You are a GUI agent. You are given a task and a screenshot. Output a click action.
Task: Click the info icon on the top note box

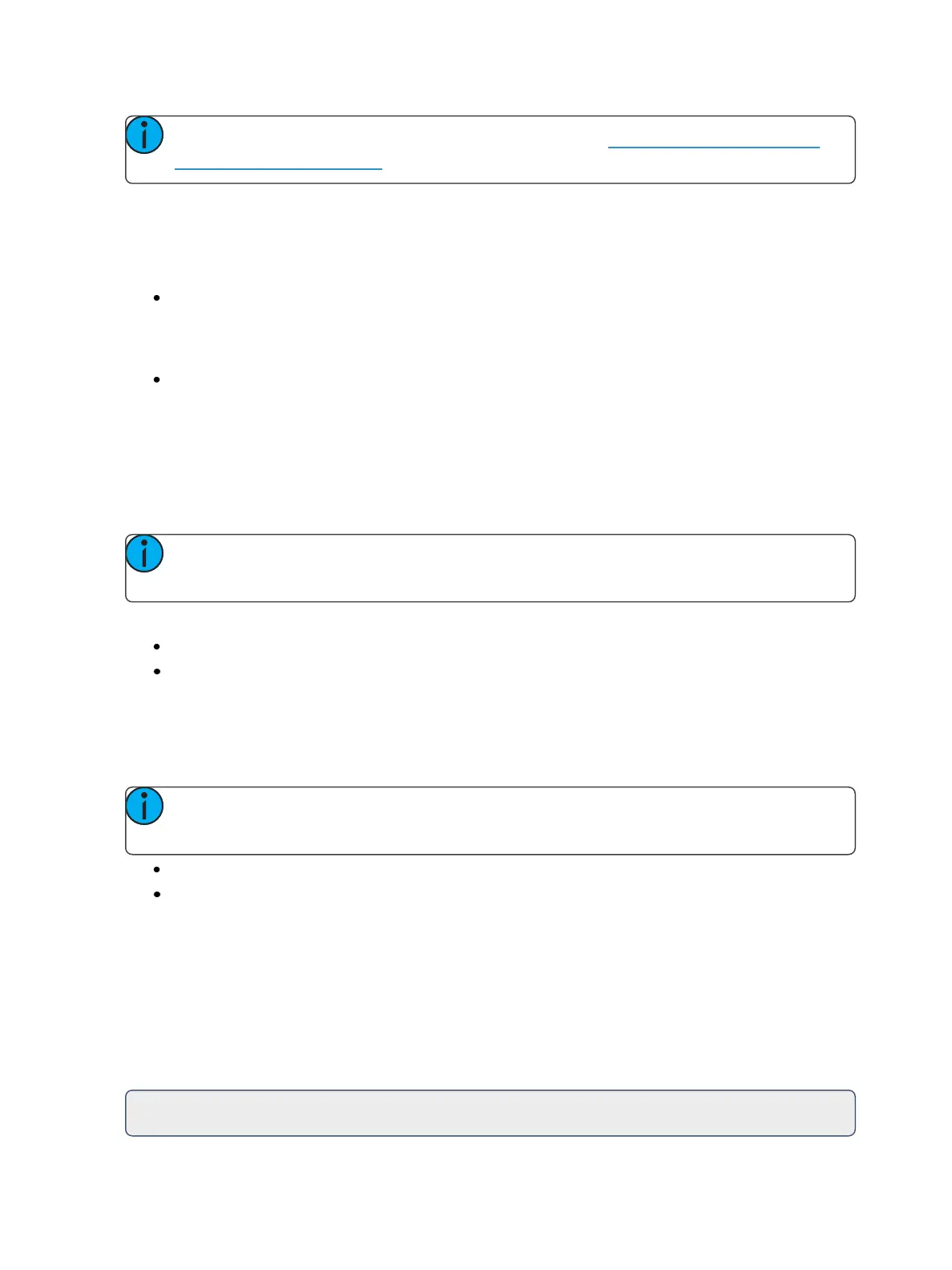(145, 135)
